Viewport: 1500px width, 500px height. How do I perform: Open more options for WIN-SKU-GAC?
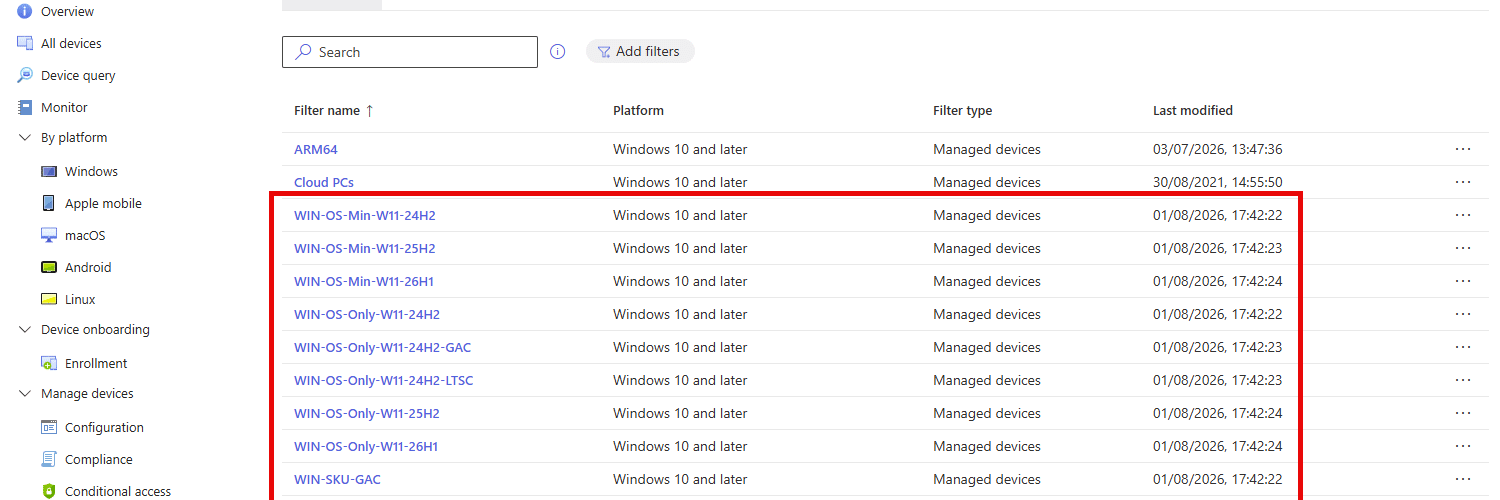pyautogui.click(x=1463, y=479)
